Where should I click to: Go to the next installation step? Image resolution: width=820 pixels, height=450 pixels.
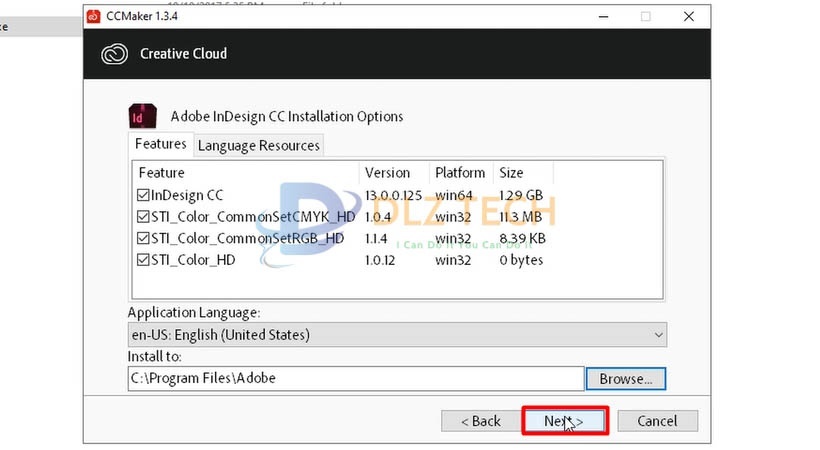point(565,421)
